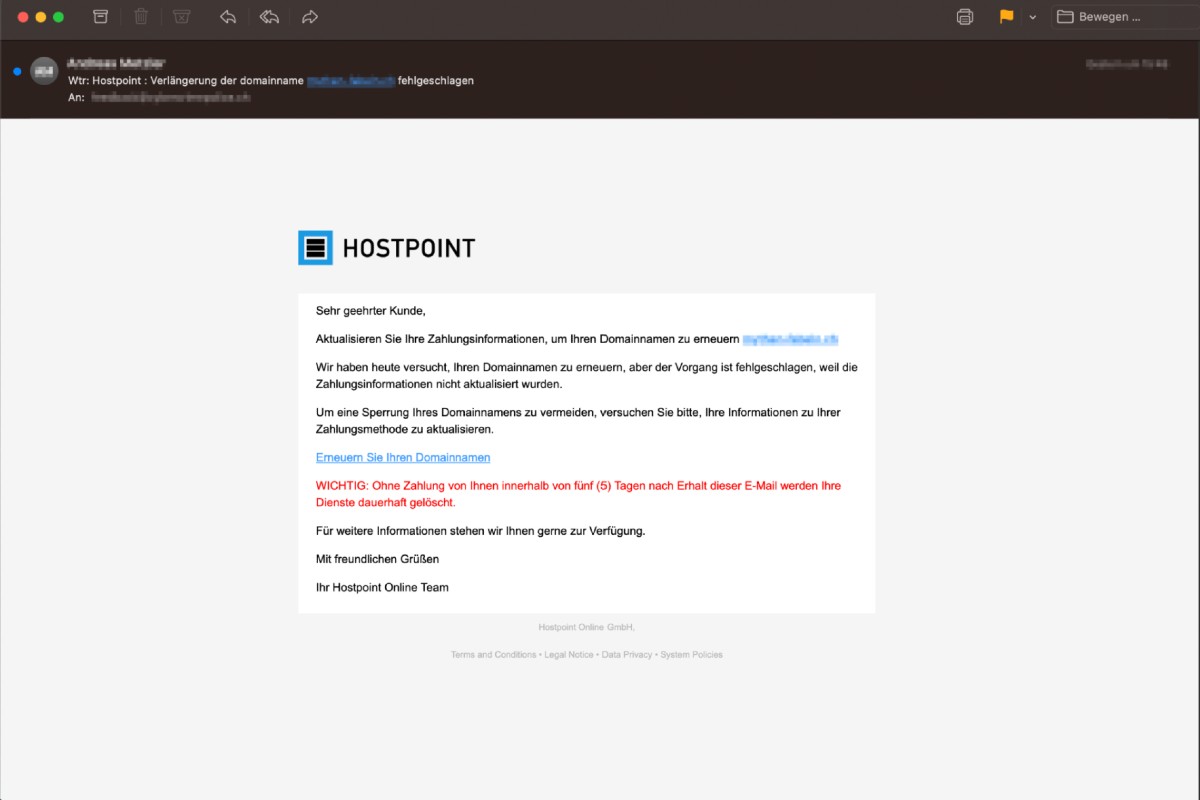The image size is (1200, 800).
Task: Archive the message with the archive icon
Action: [100, 17]
